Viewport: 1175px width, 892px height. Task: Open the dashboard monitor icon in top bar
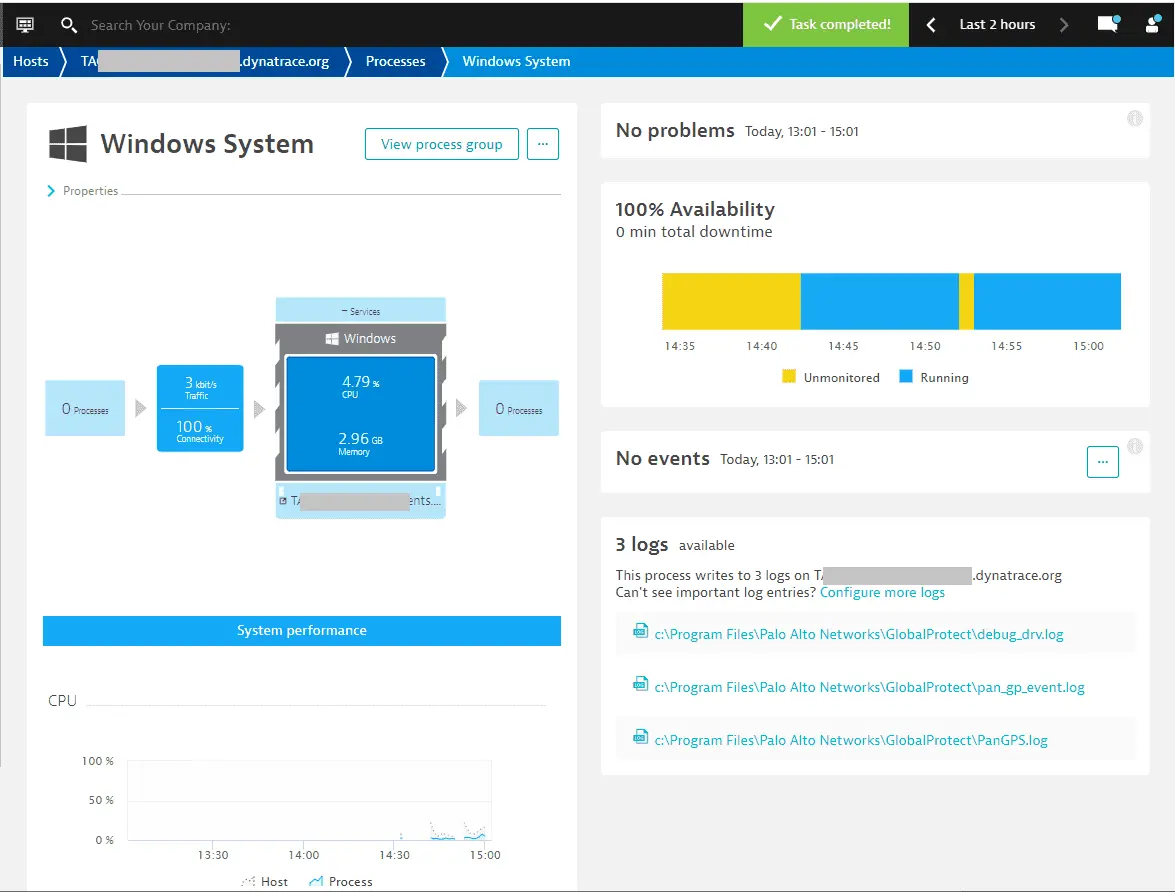click(x=25, y=25)
